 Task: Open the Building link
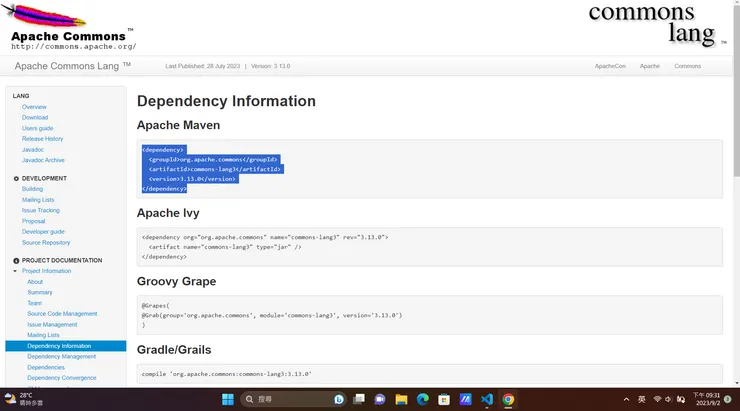(32, 189)
